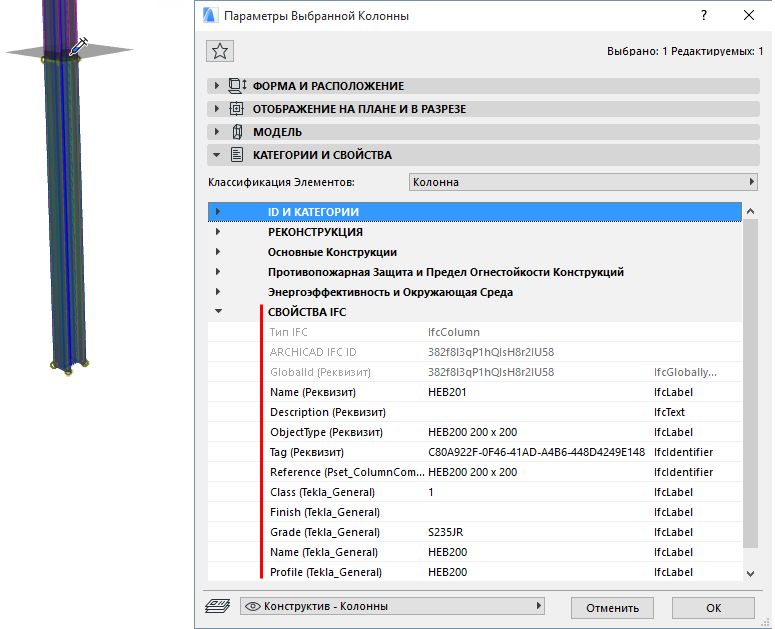Close the Параметры Выбранной Колонны dialog
Screen dimensions: 775x629
(749, 15)
